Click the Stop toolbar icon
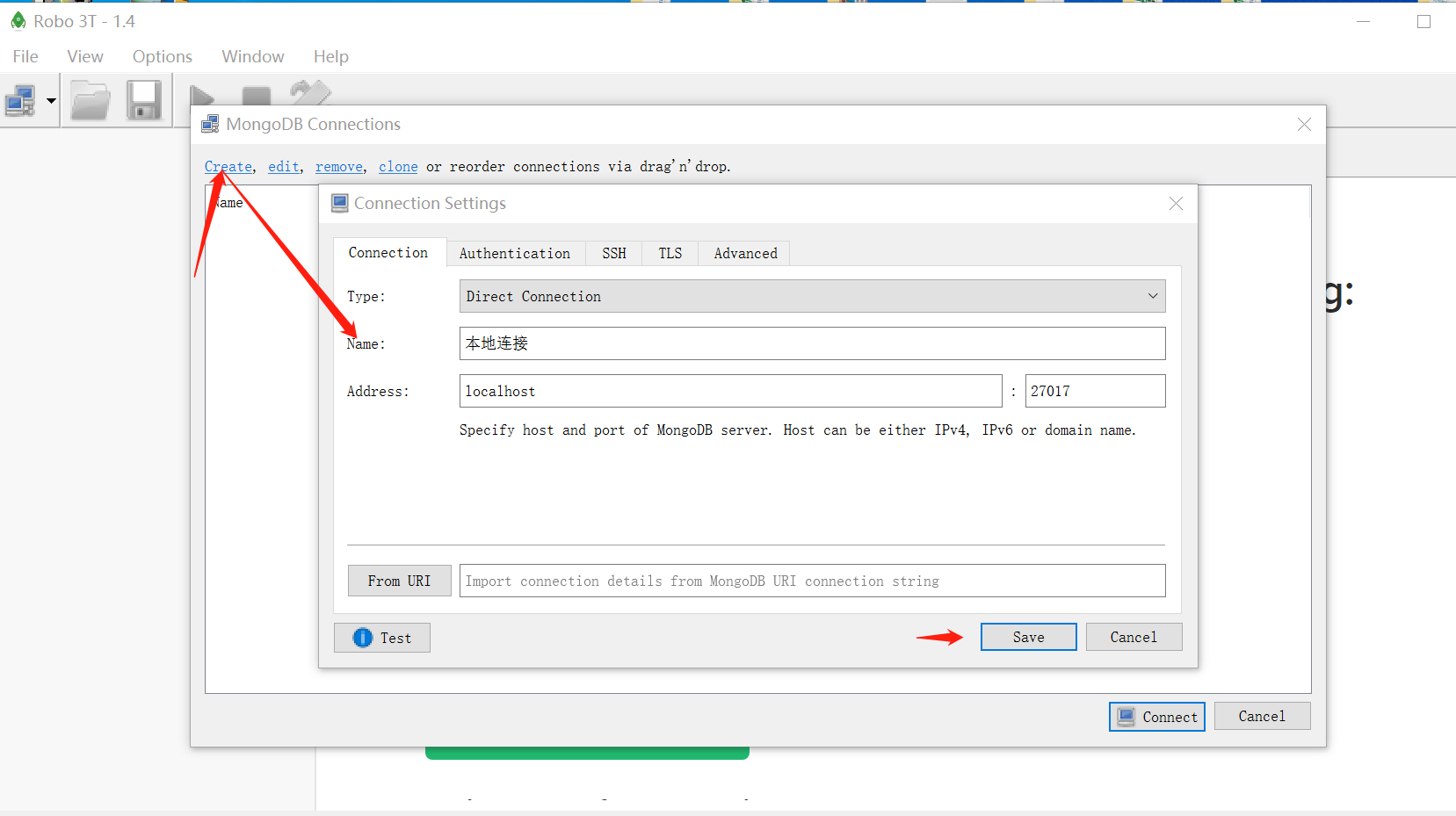Screen dimensions: 1456x816 point(256,95)
